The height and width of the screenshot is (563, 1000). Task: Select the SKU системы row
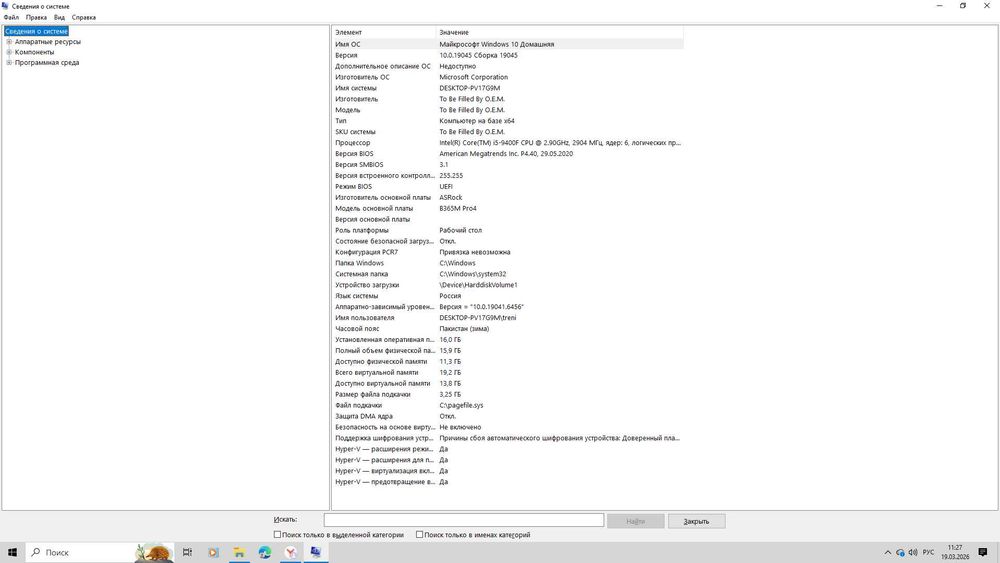pos(508,132)
